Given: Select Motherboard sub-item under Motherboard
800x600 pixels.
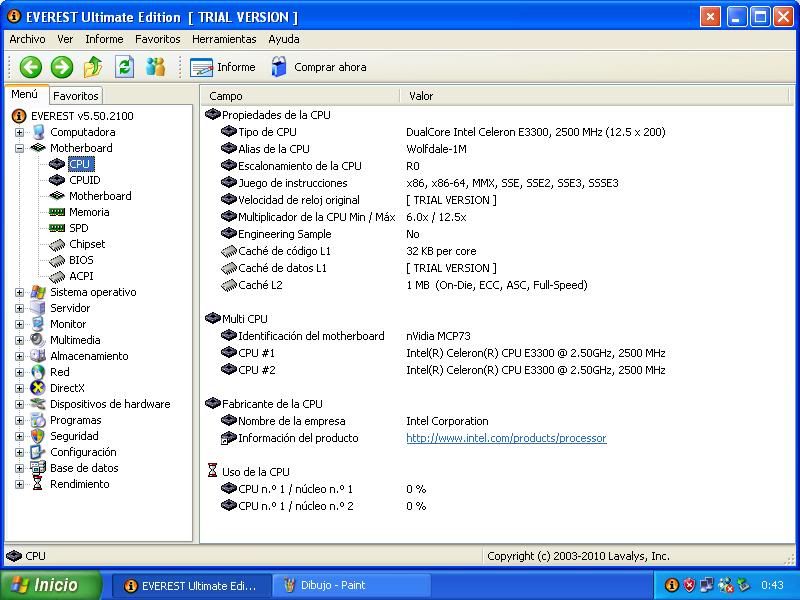Looking at the screenshot, I should tap(100, 196).
